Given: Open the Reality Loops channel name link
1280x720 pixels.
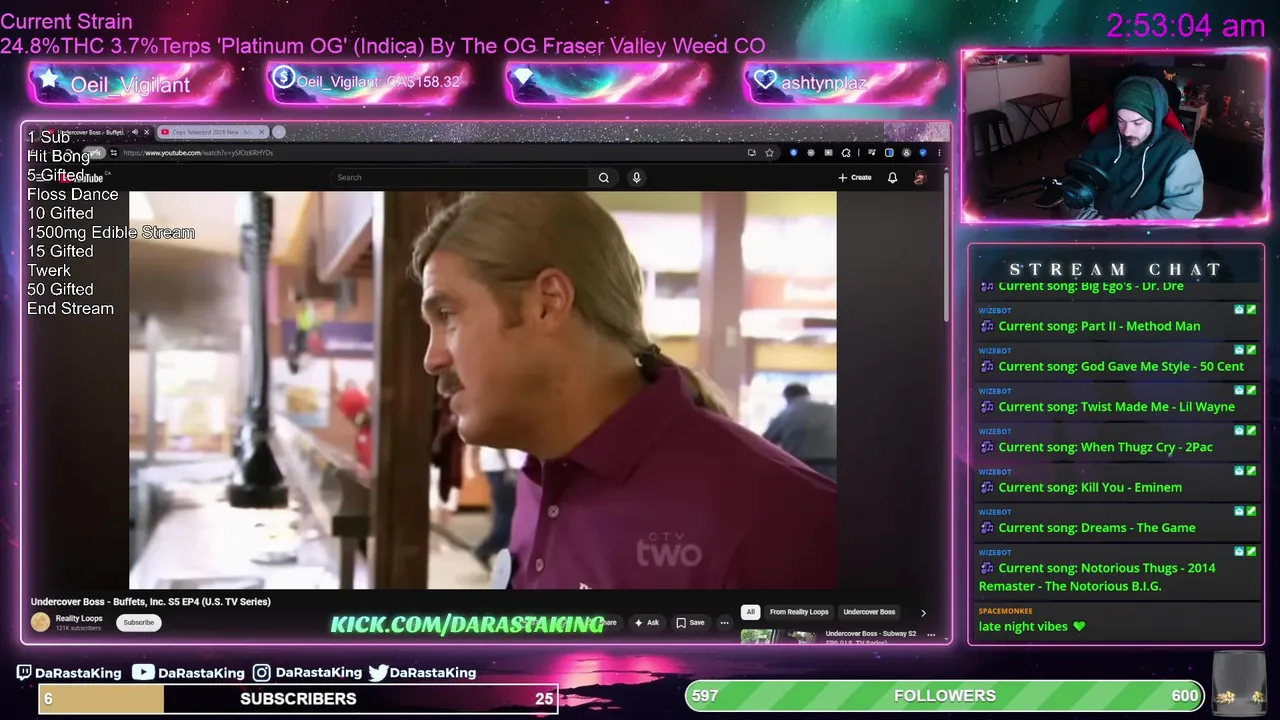Looking at the screenshot, I should 79,619.
